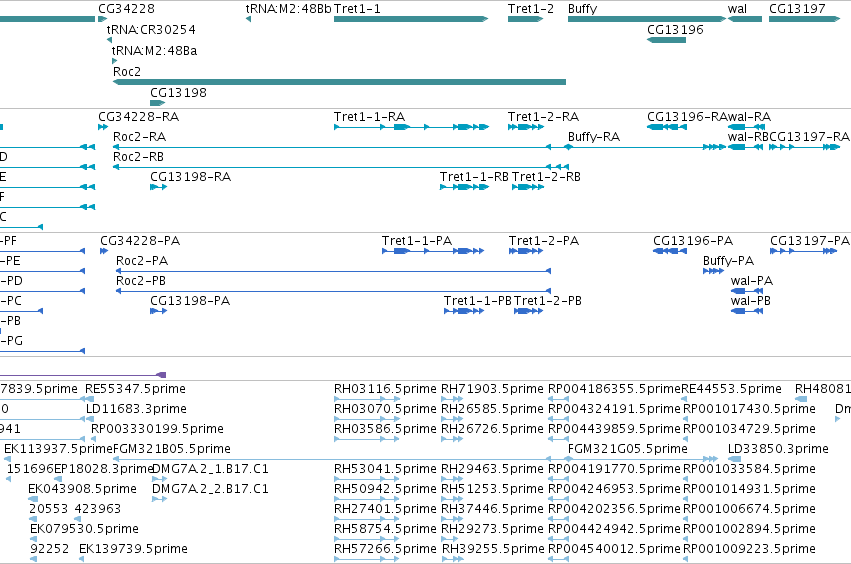Viewport: 851px width, 564px height.
Task: Open the tRNA:M2:48Ba gene label
Action: [x=155, y=51]
